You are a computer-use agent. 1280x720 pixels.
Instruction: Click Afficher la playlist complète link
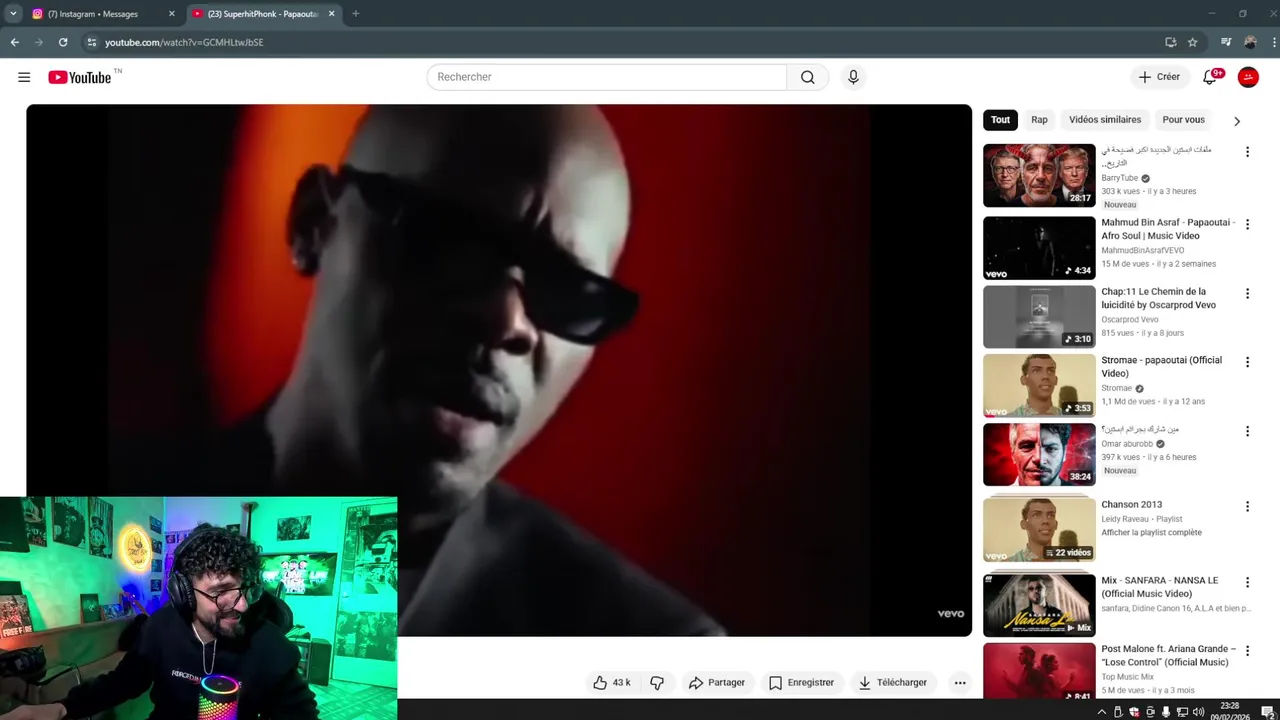[1151, 533]
